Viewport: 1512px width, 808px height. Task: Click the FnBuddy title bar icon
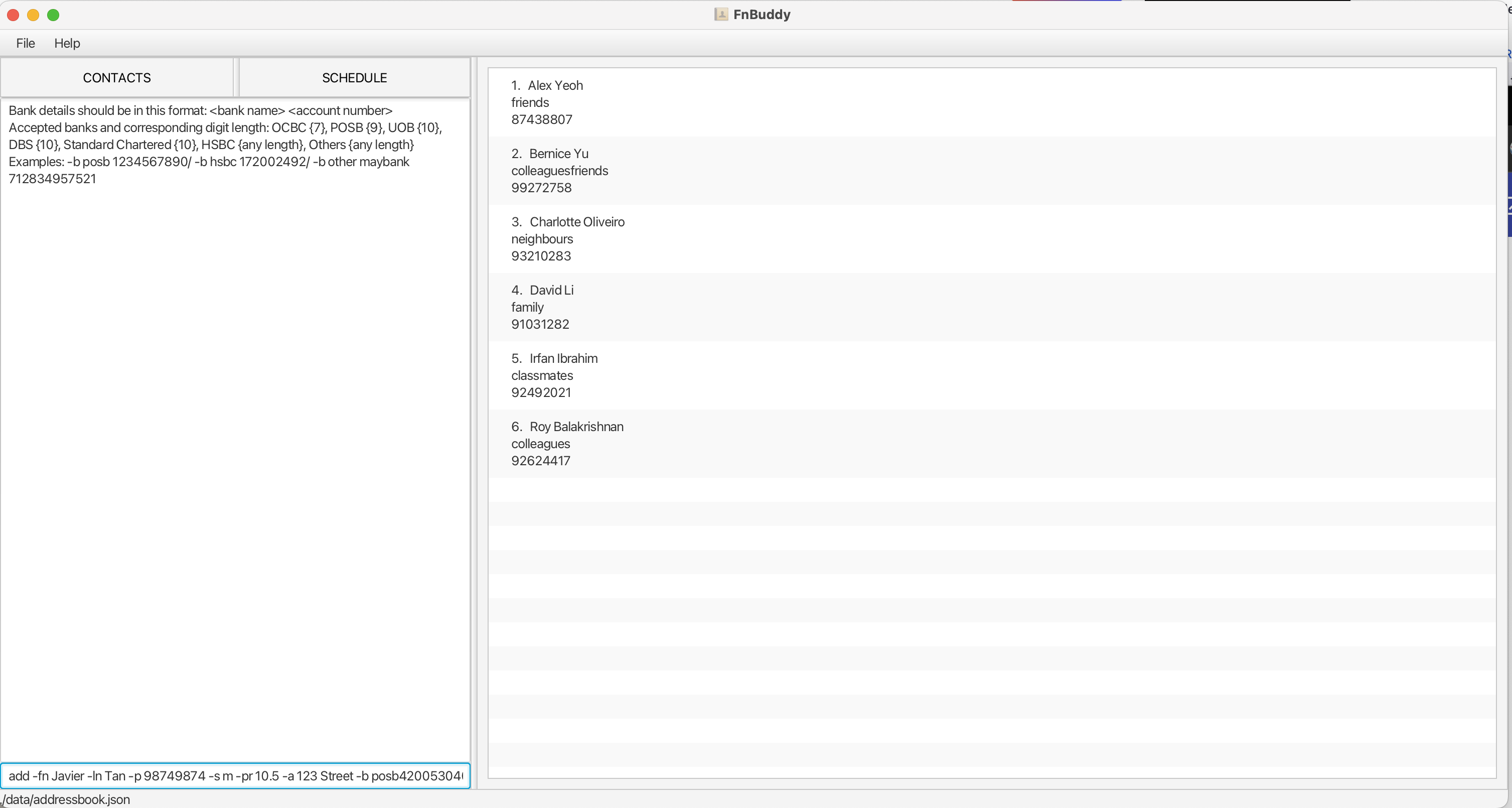(x=721, y=14)
